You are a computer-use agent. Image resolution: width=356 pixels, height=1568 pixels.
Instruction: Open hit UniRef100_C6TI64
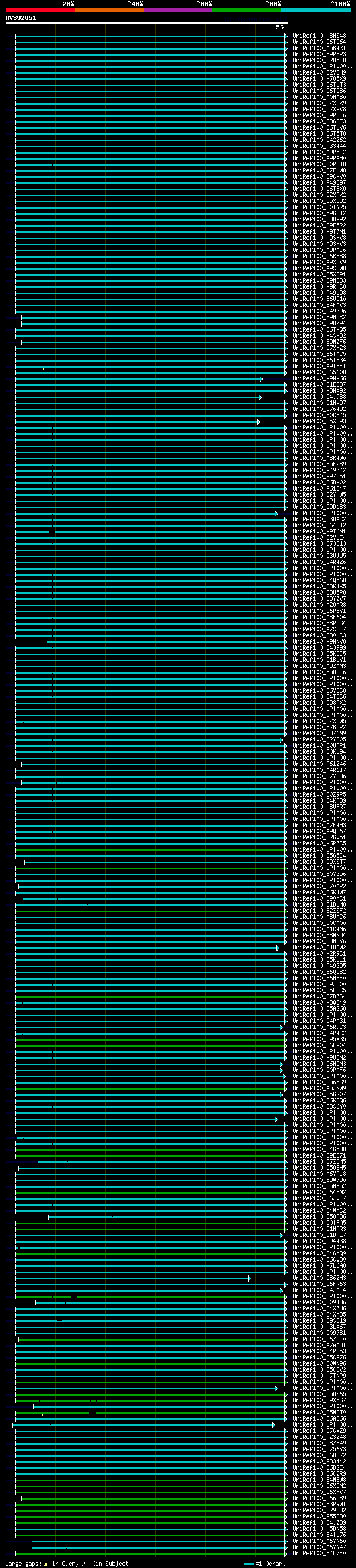click(x=319, y=42)
